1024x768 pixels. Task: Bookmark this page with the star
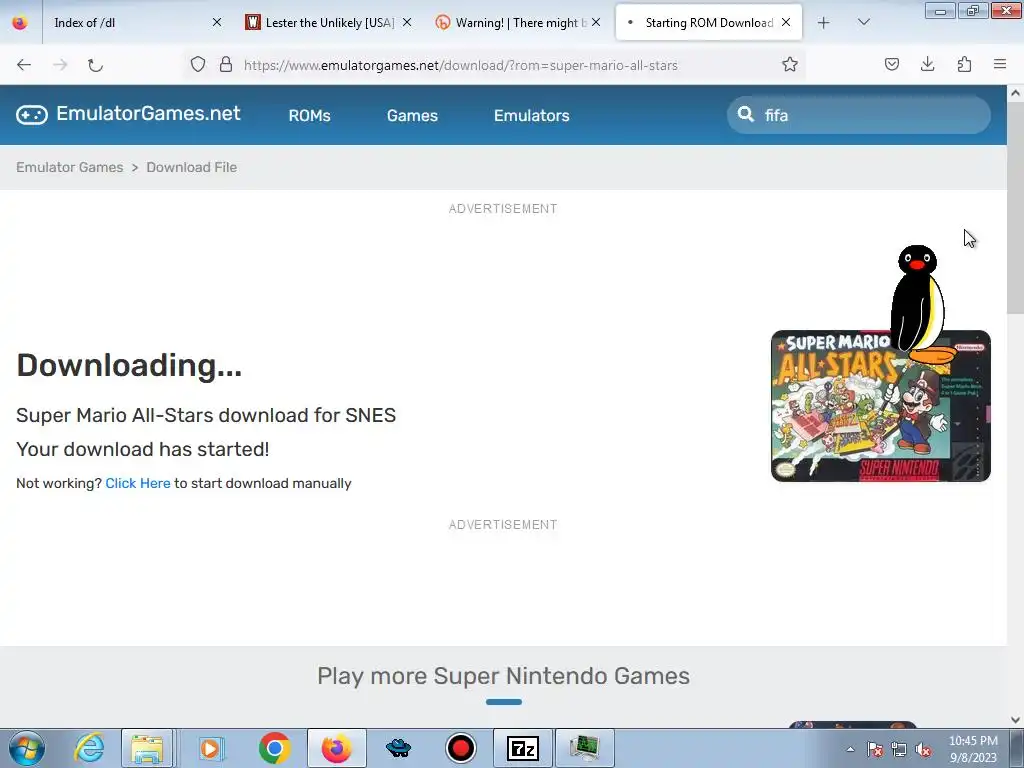click(790, 65)
